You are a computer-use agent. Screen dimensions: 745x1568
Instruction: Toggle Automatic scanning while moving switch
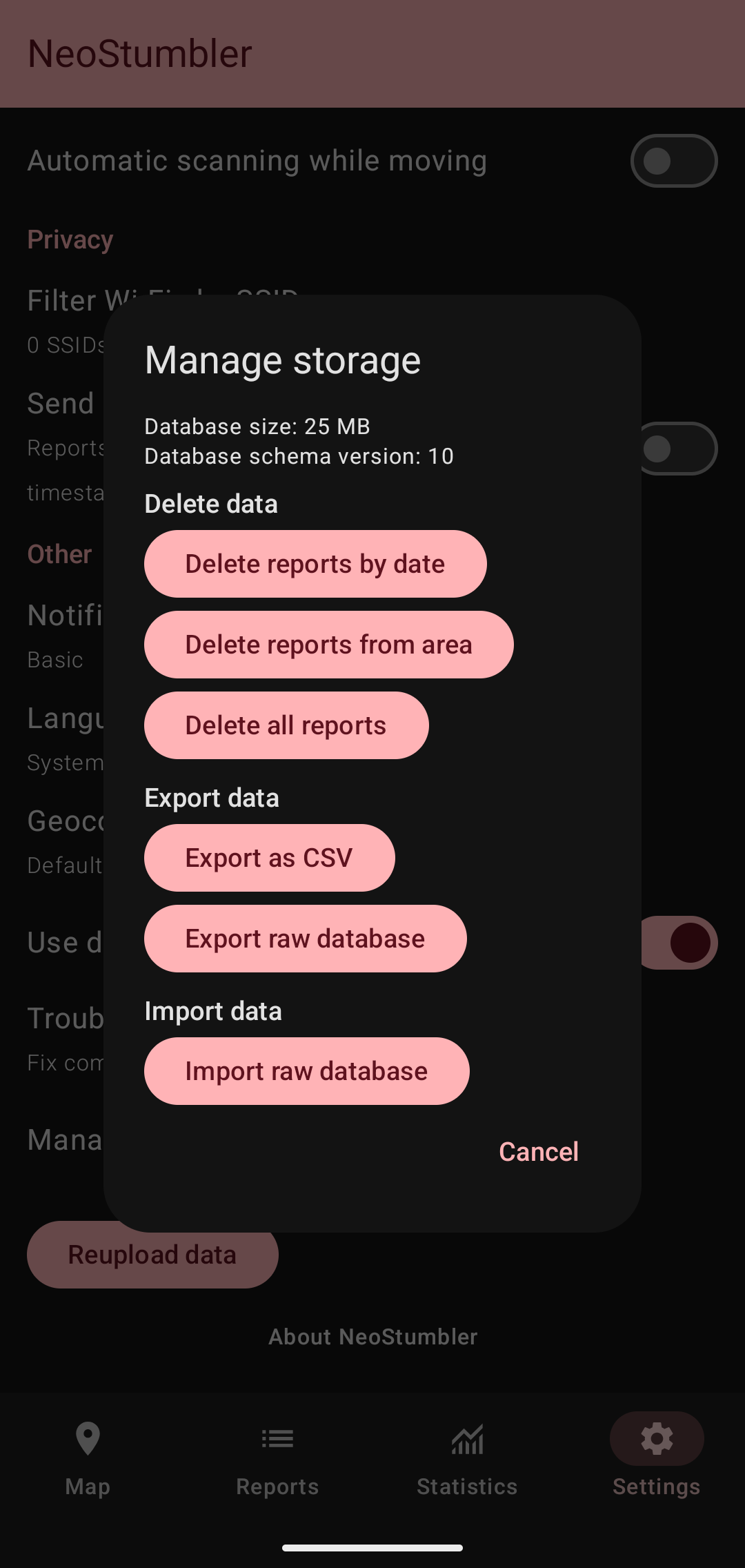coord(673,161)
